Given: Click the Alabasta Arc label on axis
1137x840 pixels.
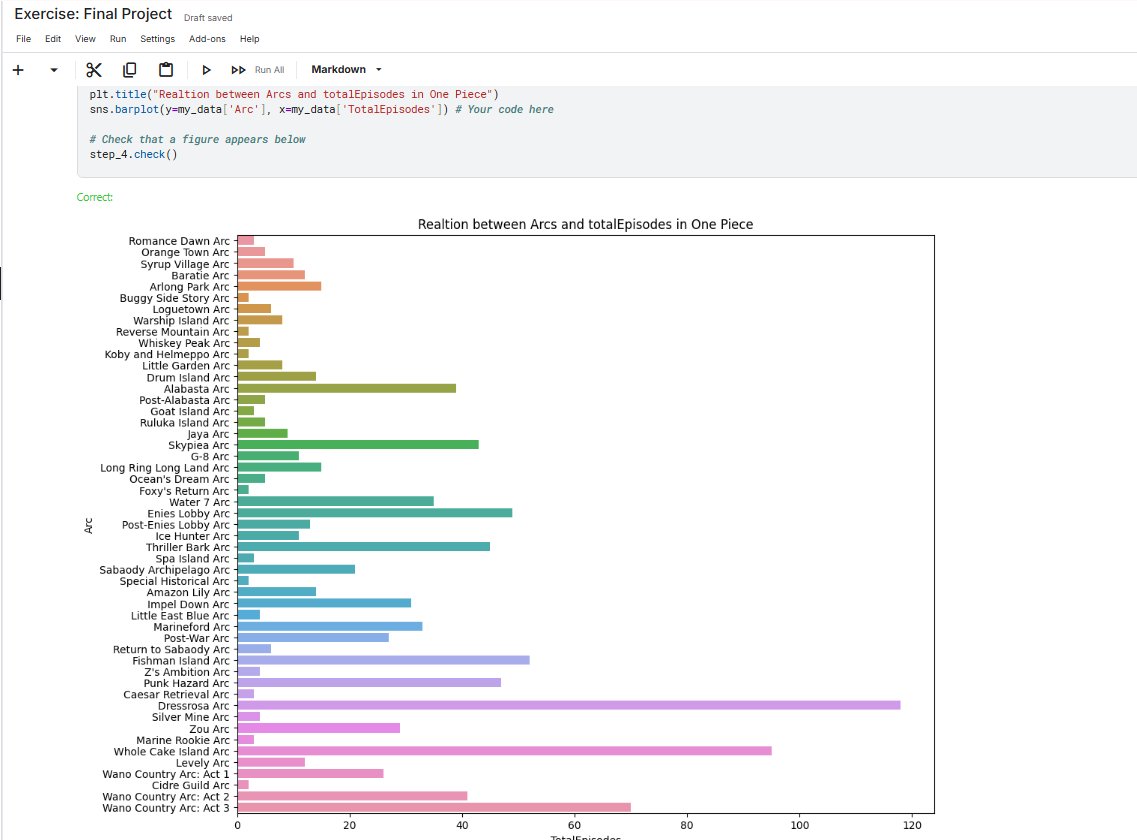Looking at the screenshot, I should point(196,389).
